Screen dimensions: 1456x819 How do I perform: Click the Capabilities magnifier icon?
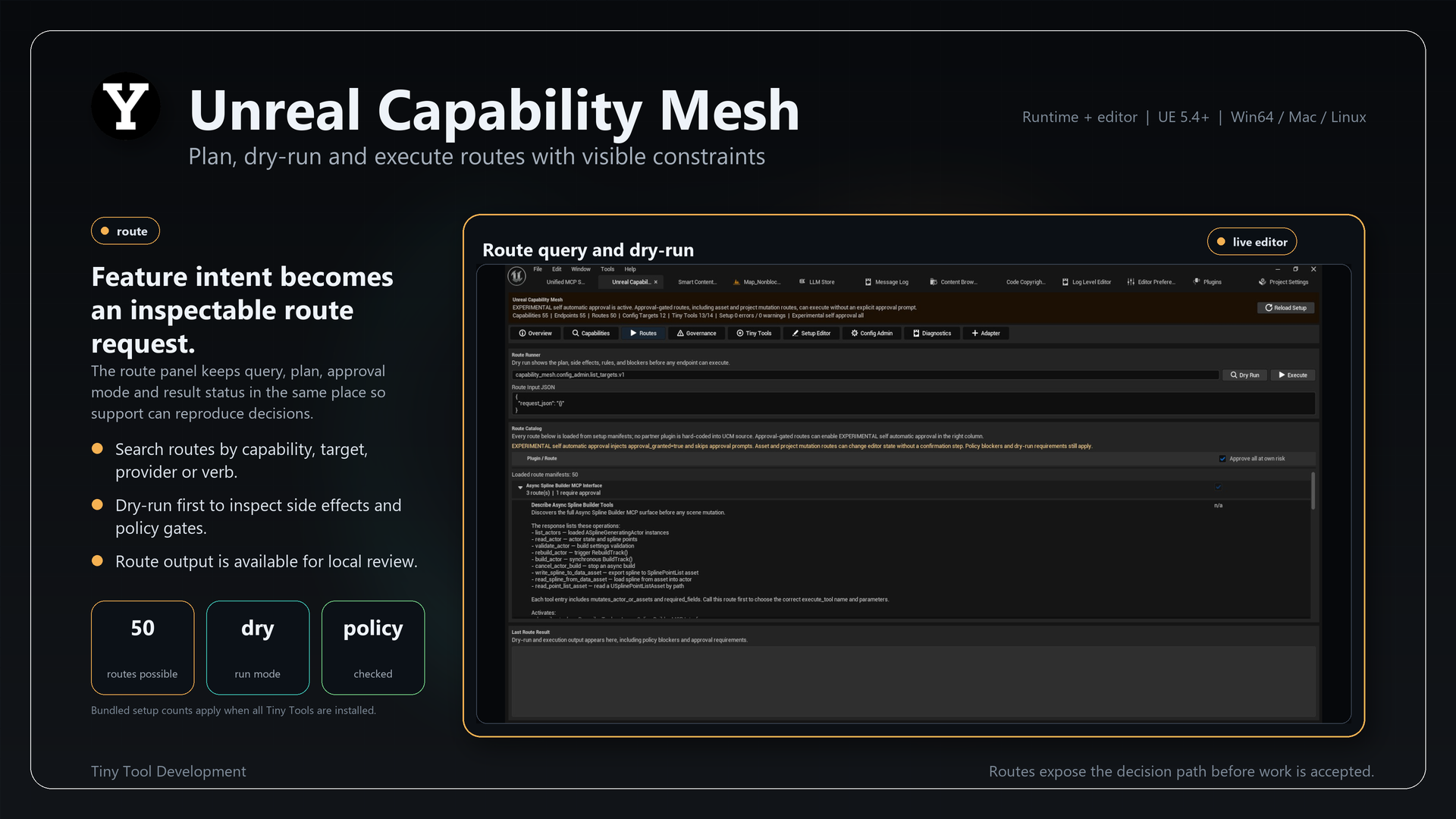click(576, 334)
